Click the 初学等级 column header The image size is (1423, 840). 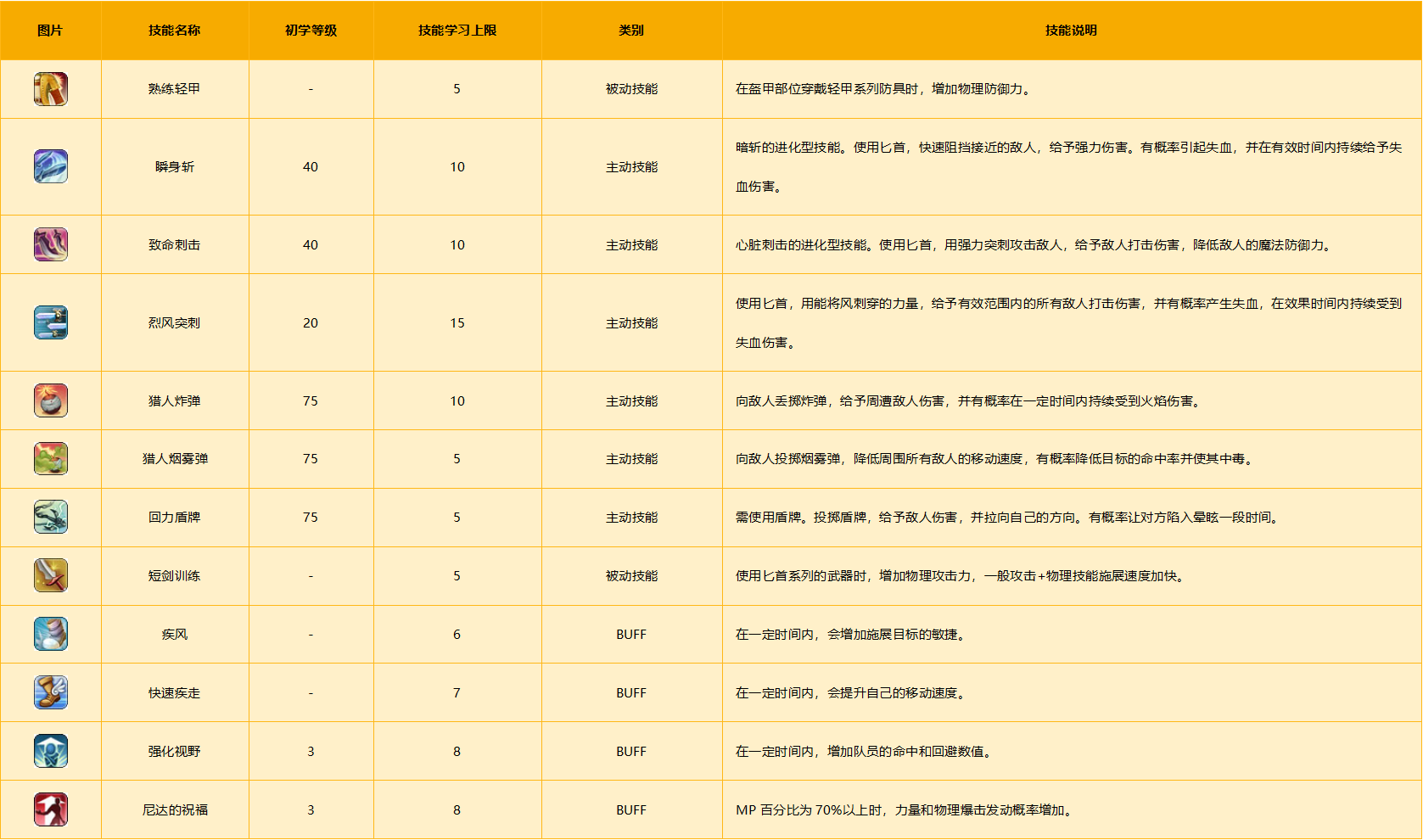coord(311,31)
